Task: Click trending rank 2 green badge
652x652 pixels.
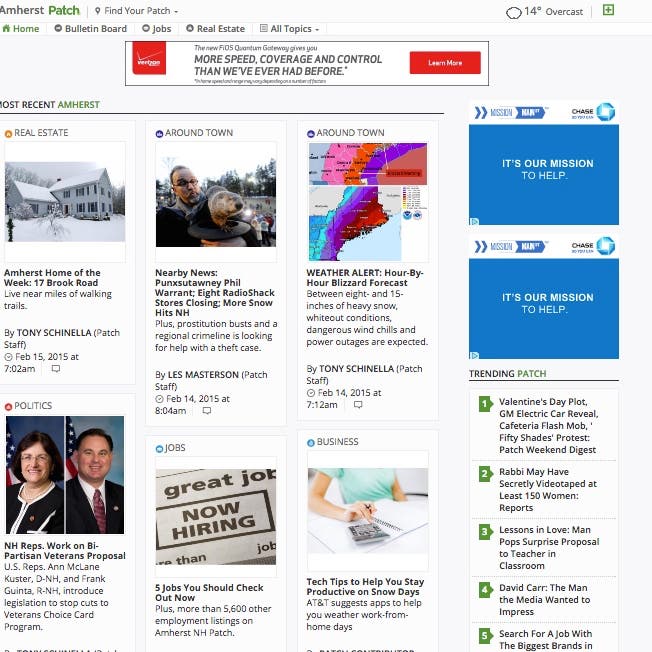Action: (485, 474)
